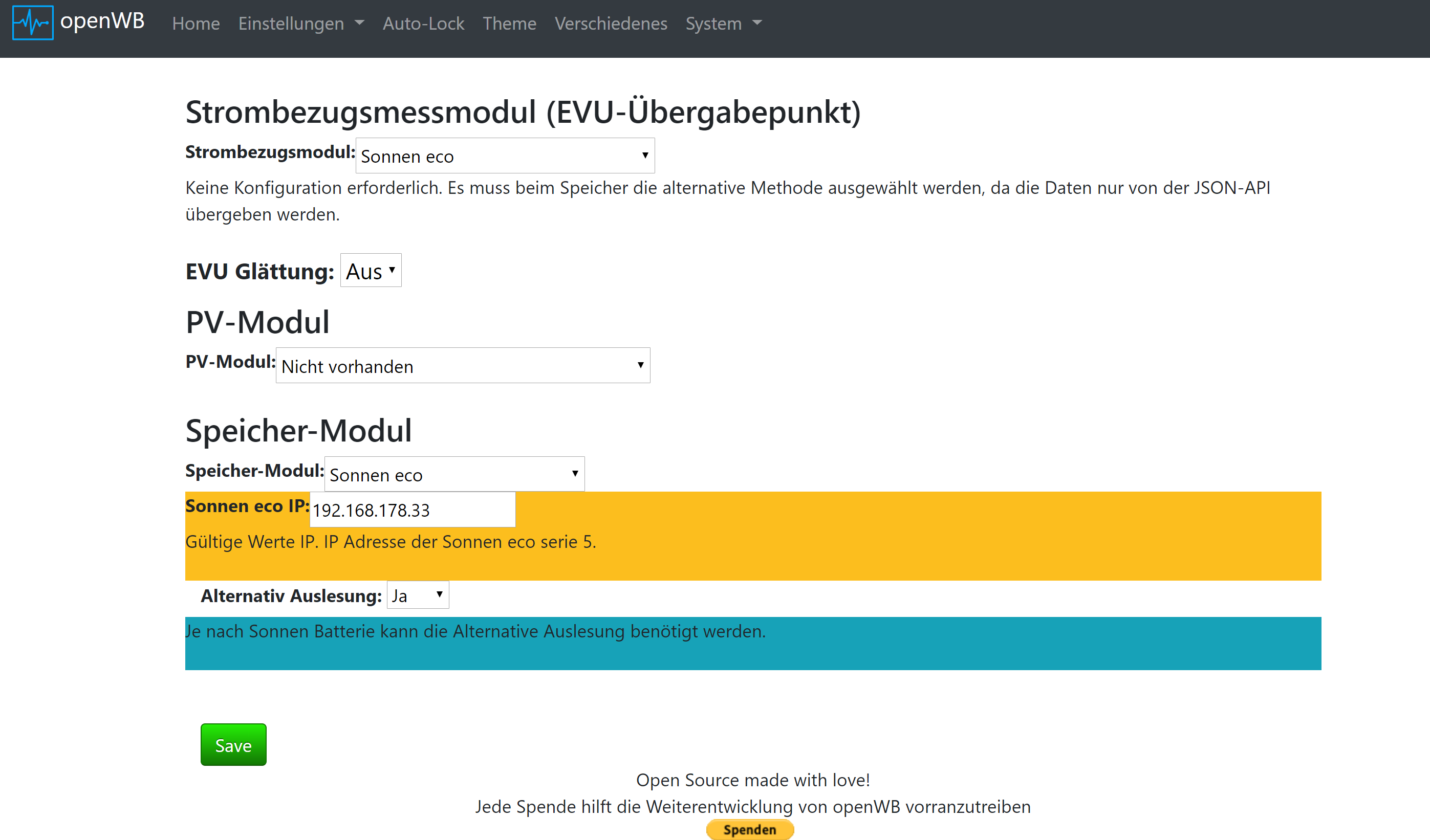Go to the Theme page
Viewport: 1430px width, 840px height.
(x=509, y=23)
